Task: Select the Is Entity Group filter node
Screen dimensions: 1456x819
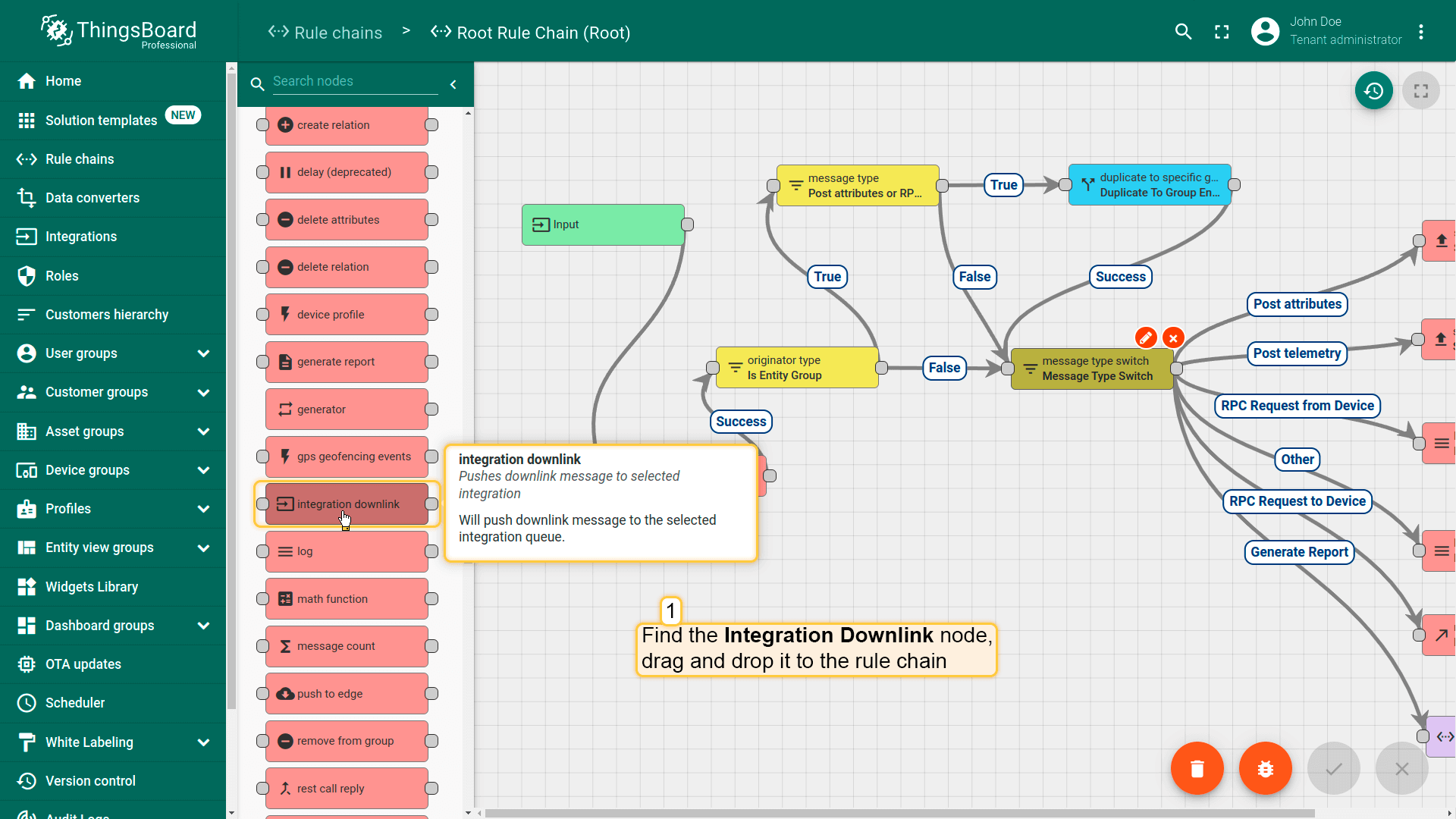Action: tap(797, 368)
